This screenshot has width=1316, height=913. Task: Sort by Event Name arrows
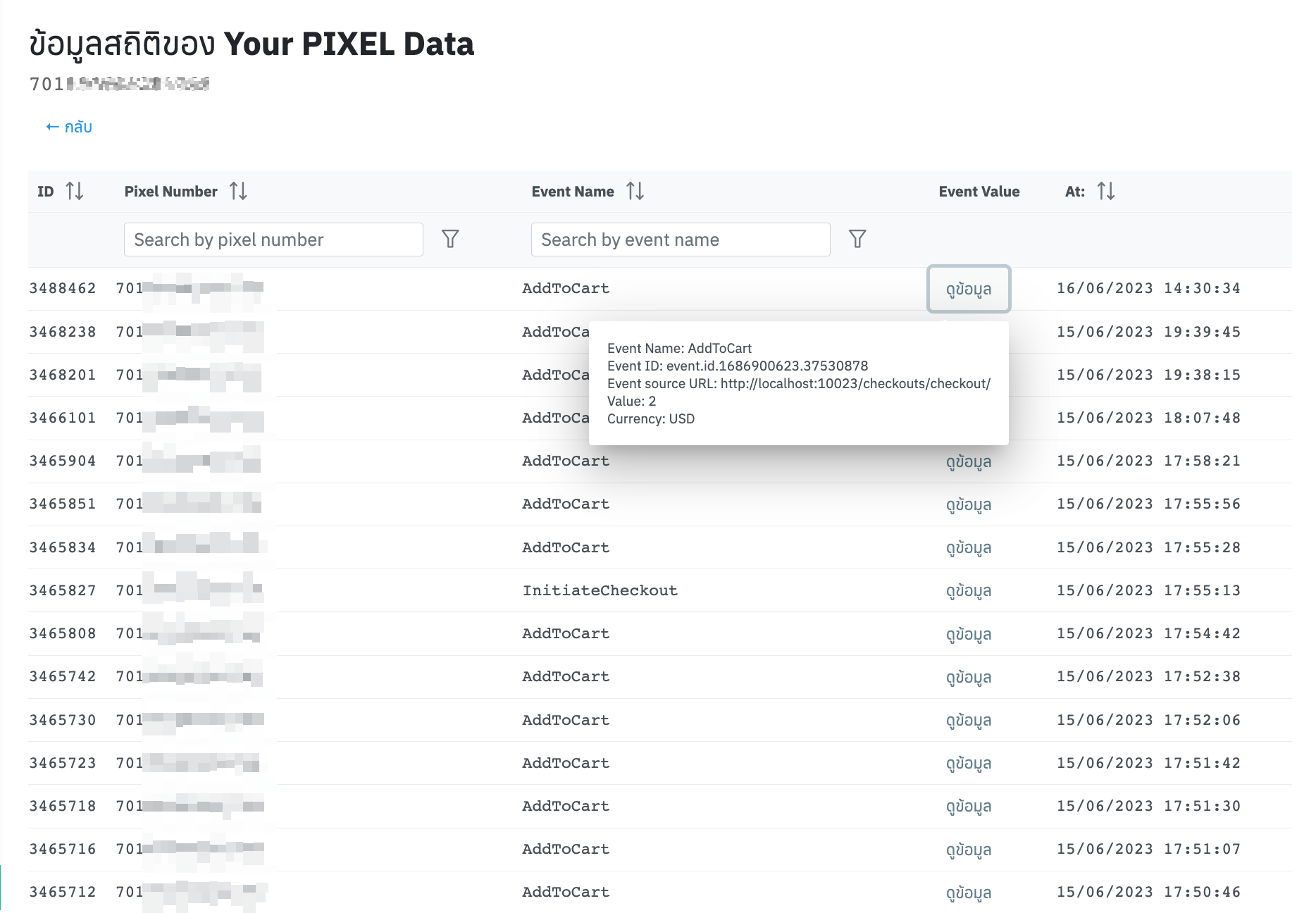(635, 191)
